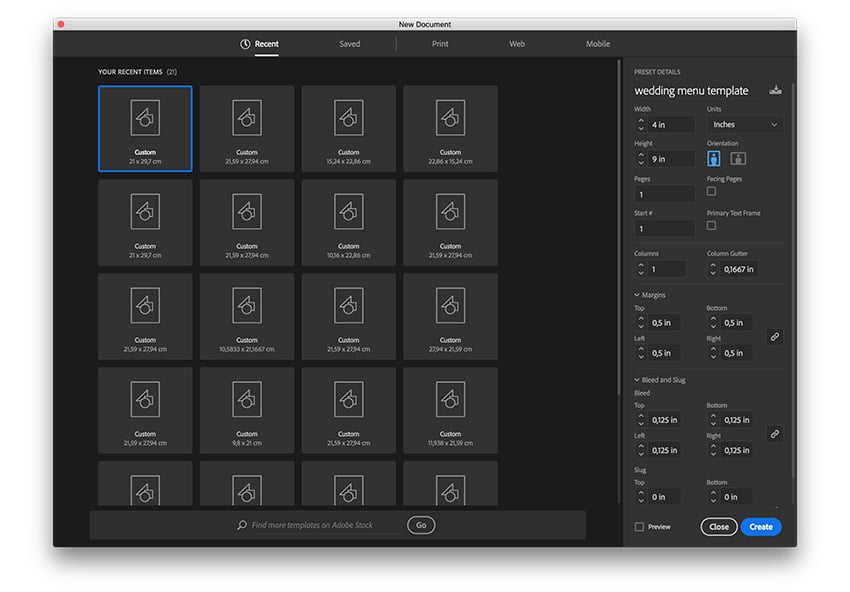
Task: Click the clock icon on Recent tab
Action: (x=245, y=44)
